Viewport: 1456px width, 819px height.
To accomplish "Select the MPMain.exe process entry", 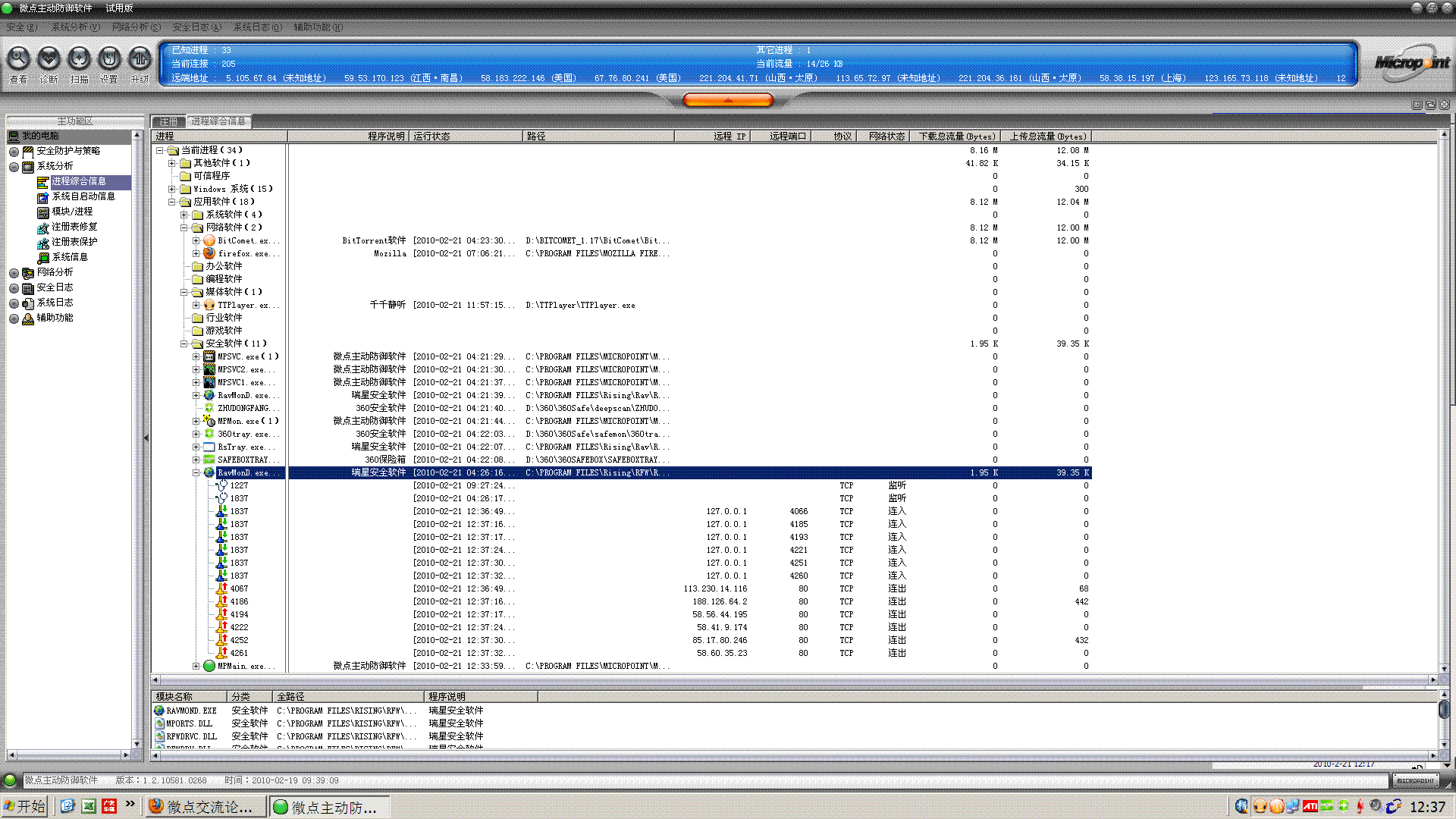I will [248, 667].
